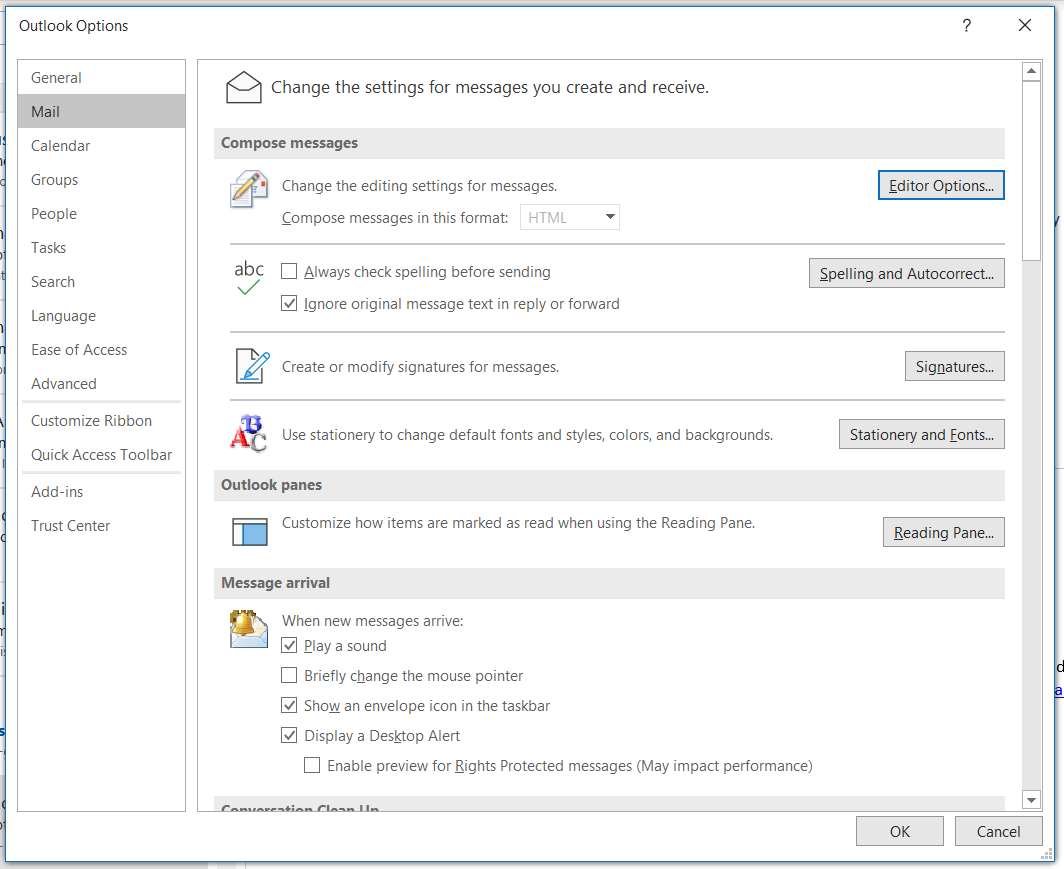Select the Language category
The height and width of the screenshot is (869, 1064).
tap(101, 315)
